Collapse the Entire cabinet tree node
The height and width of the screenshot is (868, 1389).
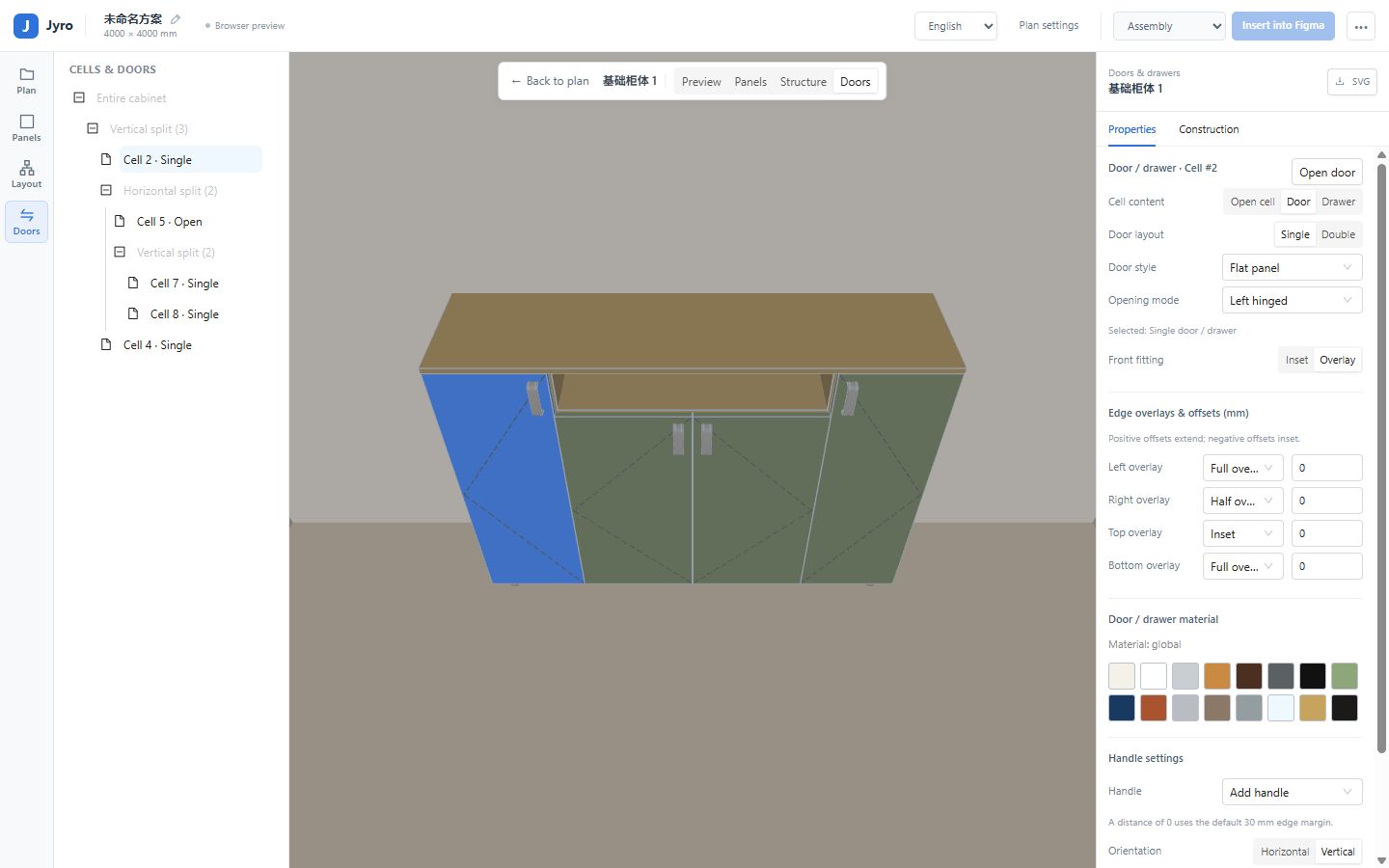[x=79, y=98]
